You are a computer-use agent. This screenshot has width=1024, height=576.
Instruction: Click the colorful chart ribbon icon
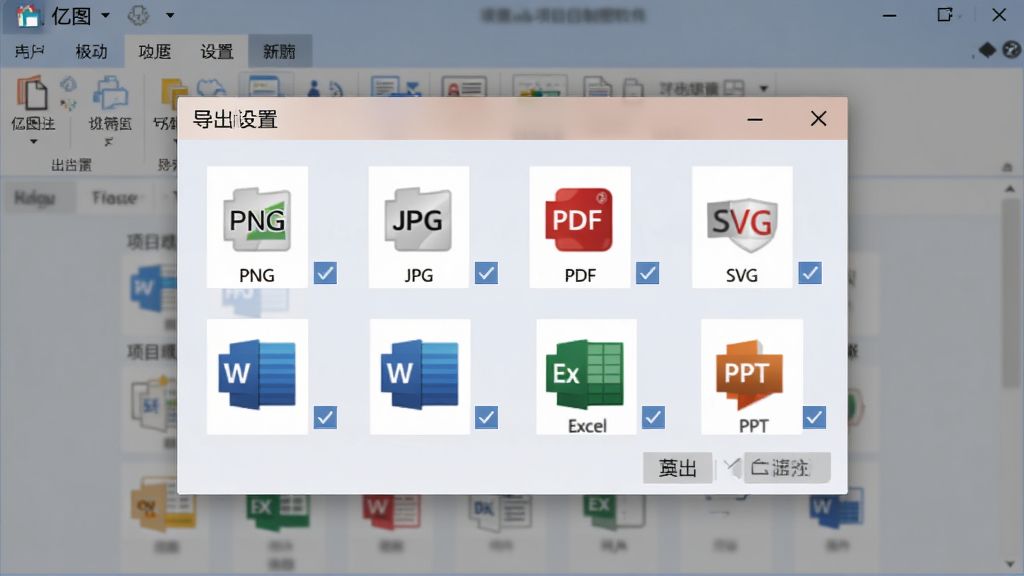[539, 88]
